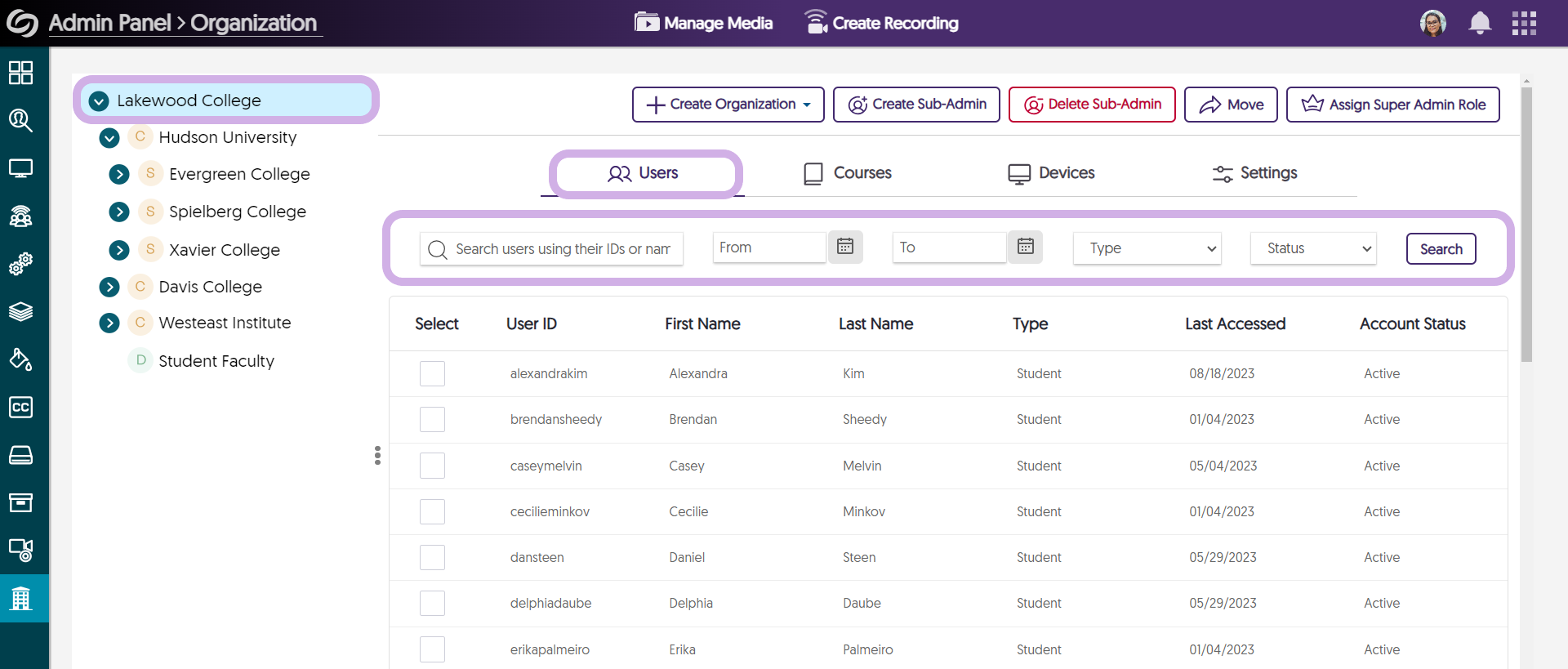Tick the checkbox next to dansteen

coord(432,557)
